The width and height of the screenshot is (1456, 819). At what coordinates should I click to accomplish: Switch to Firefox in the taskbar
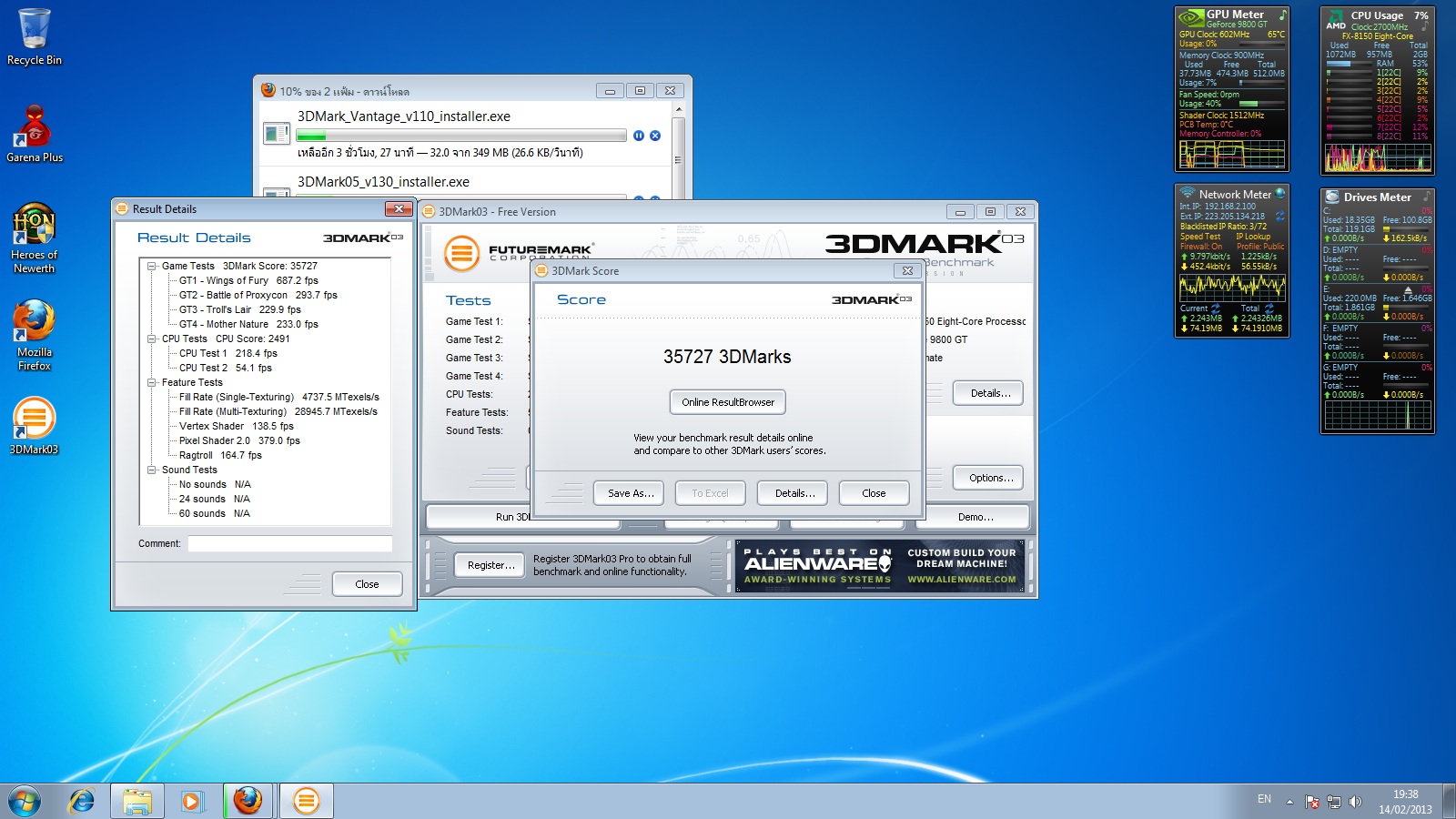tap(248, 801)
